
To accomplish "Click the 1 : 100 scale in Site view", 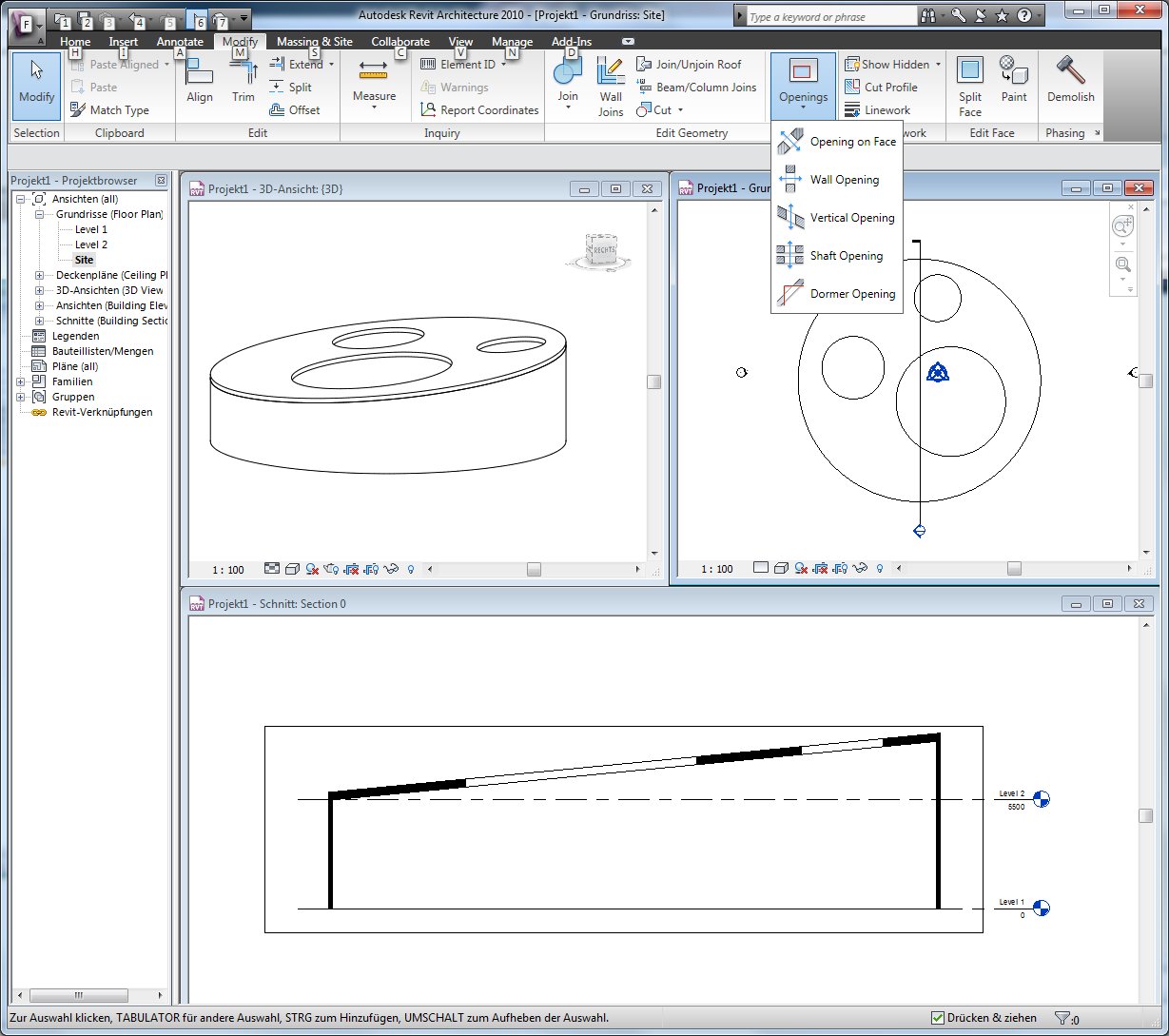I will pos(717,570).
